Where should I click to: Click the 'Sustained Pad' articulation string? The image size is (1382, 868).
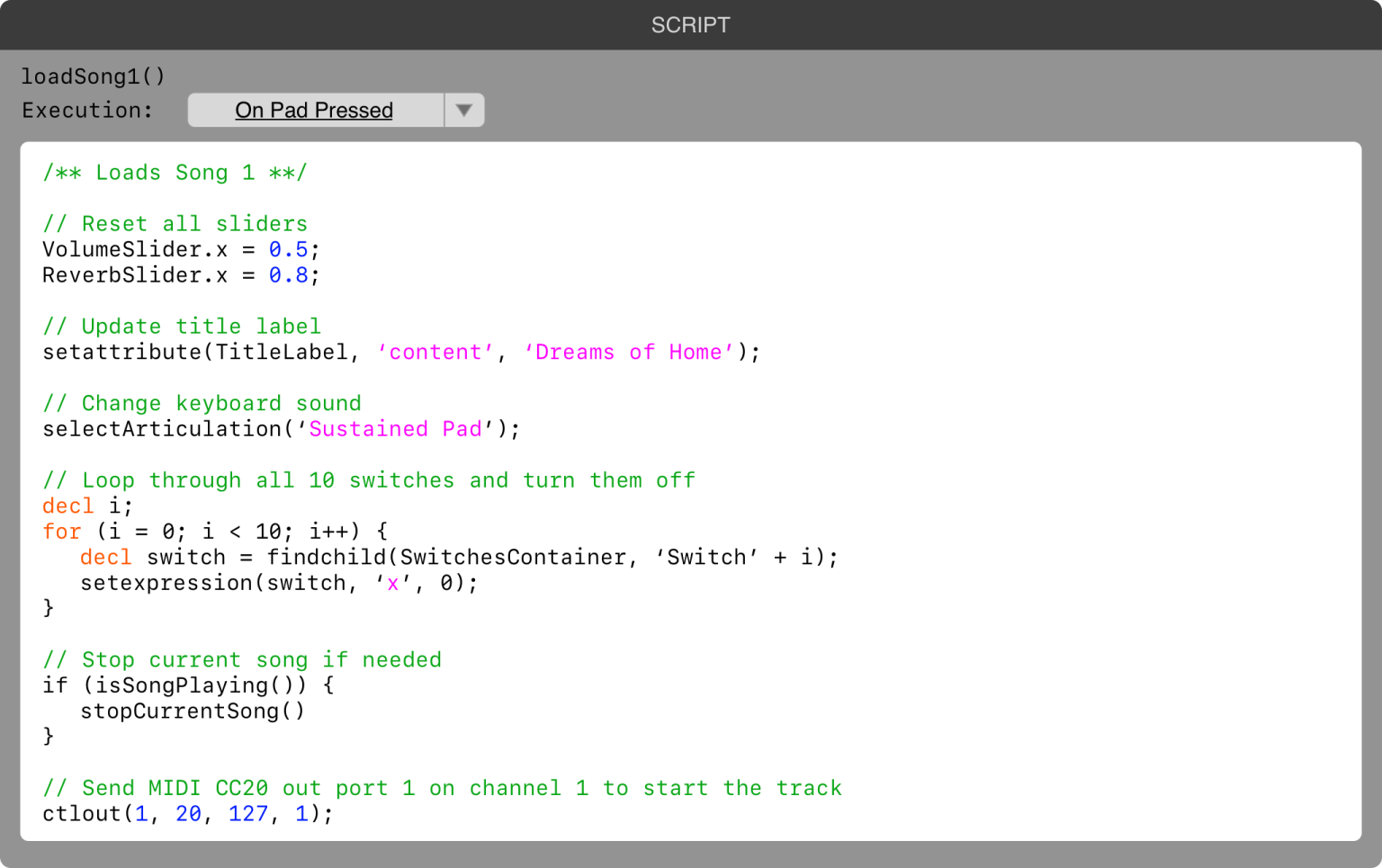tap(395, 429)
